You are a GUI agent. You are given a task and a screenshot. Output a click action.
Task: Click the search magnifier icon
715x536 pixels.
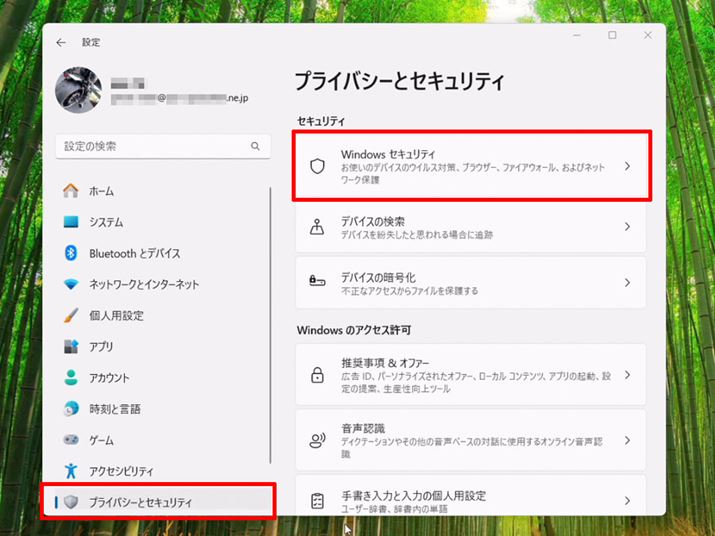tap(255, 146)
